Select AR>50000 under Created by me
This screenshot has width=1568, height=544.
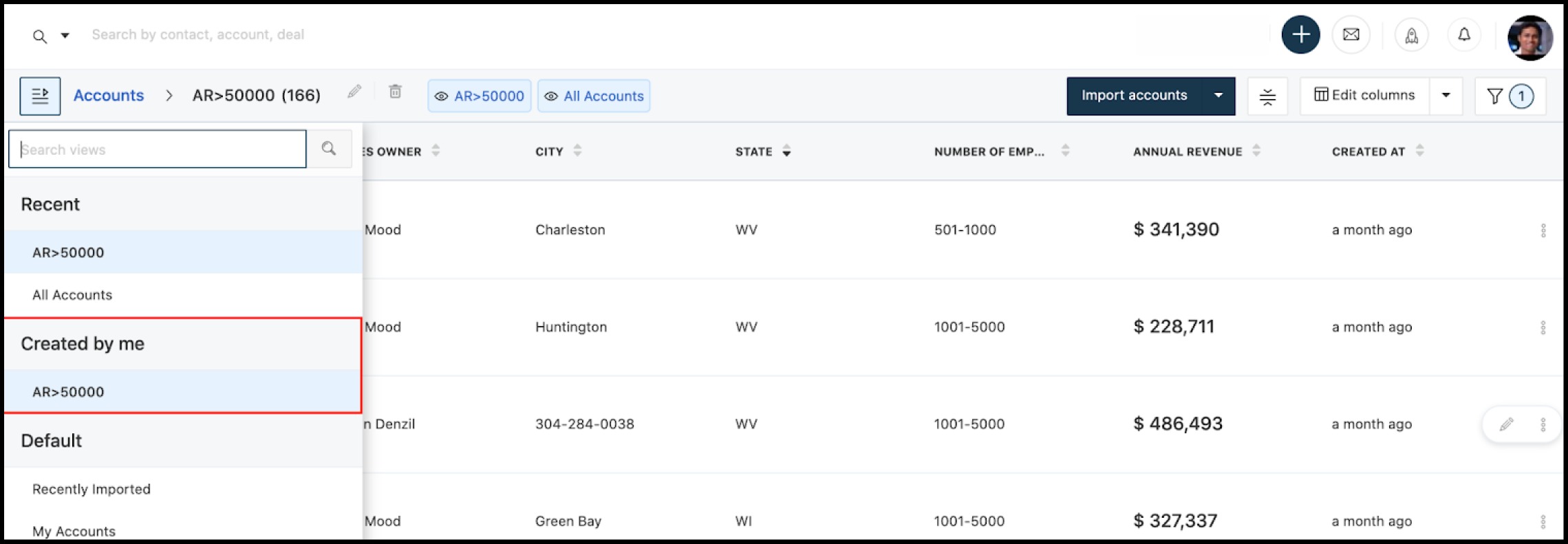point(183,392)
